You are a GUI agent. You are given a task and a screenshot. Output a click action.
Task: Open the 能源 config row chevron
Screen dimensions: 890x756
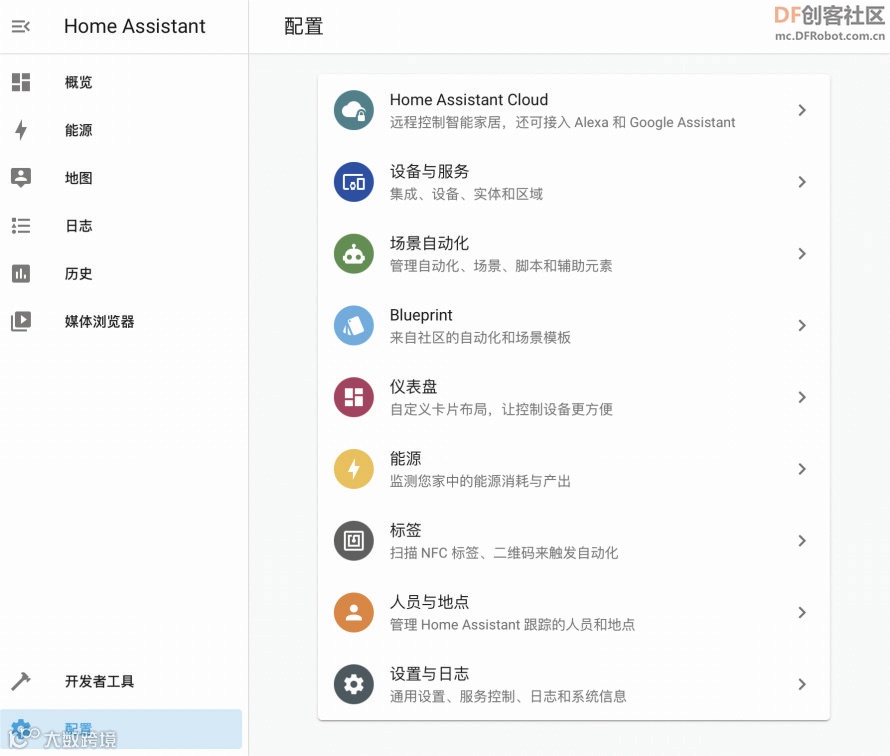[801, 469]
